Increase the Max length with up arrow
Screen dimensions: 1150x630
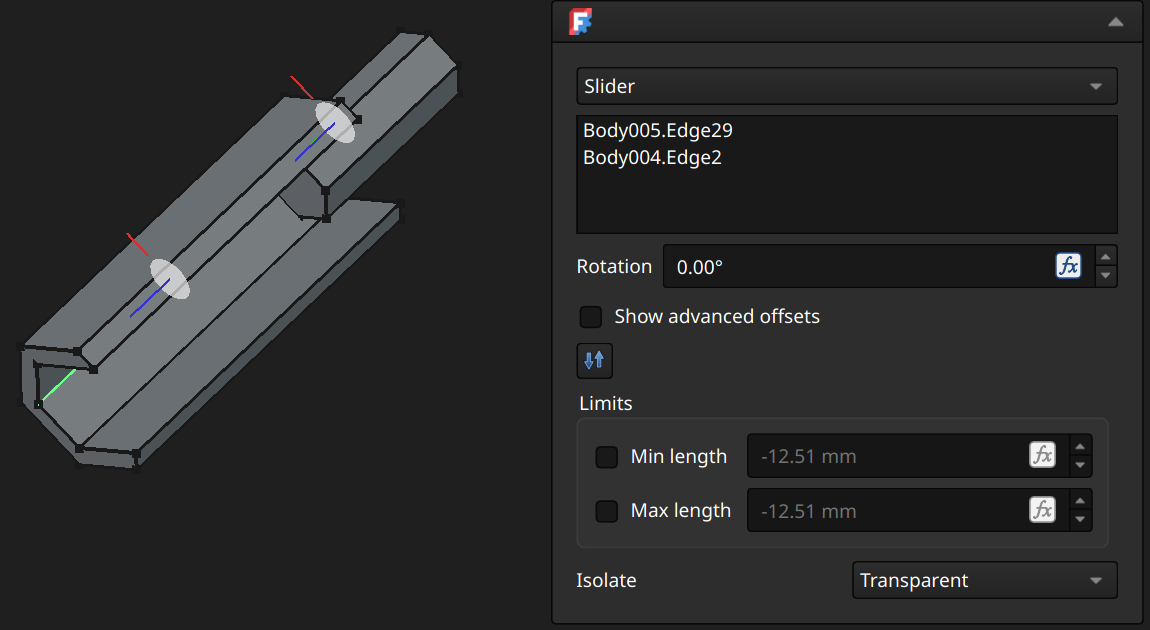click(x=1080, y=500)
